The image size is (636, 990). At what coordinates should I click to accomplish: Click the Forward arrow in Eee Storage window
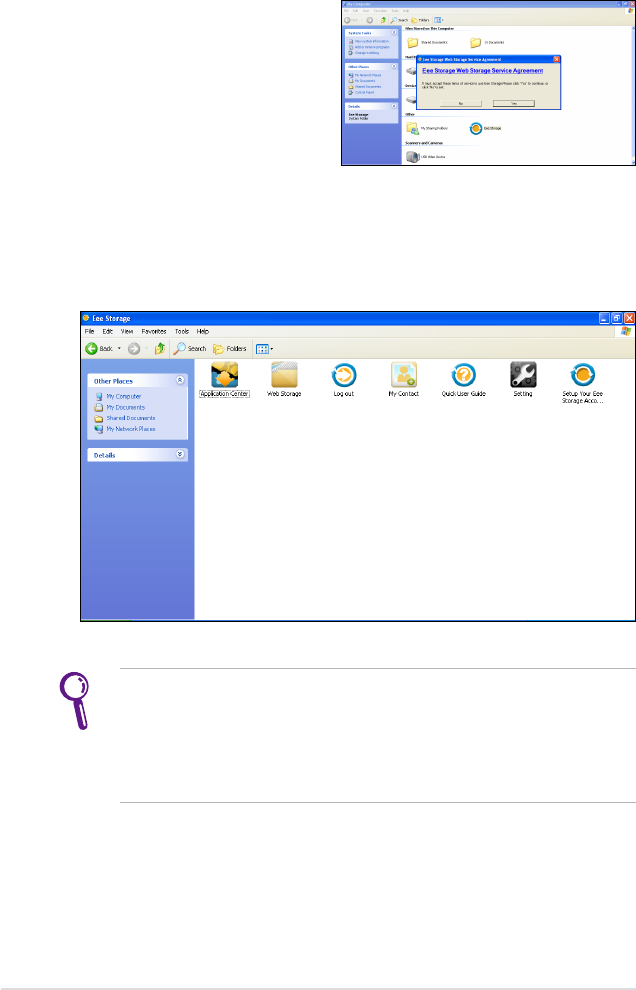(x=134, y=349)
